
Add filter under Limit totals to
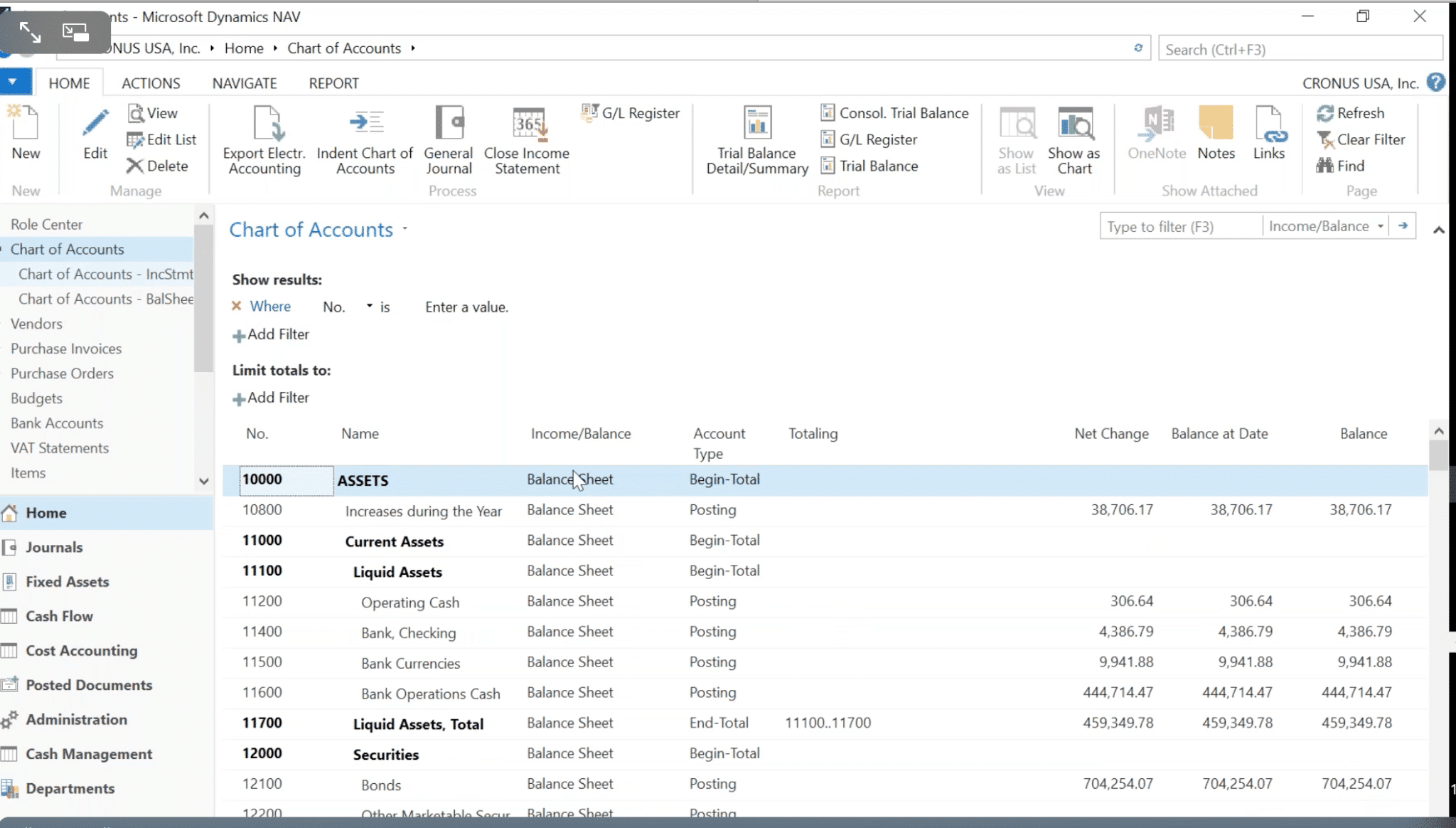[271, 398]
